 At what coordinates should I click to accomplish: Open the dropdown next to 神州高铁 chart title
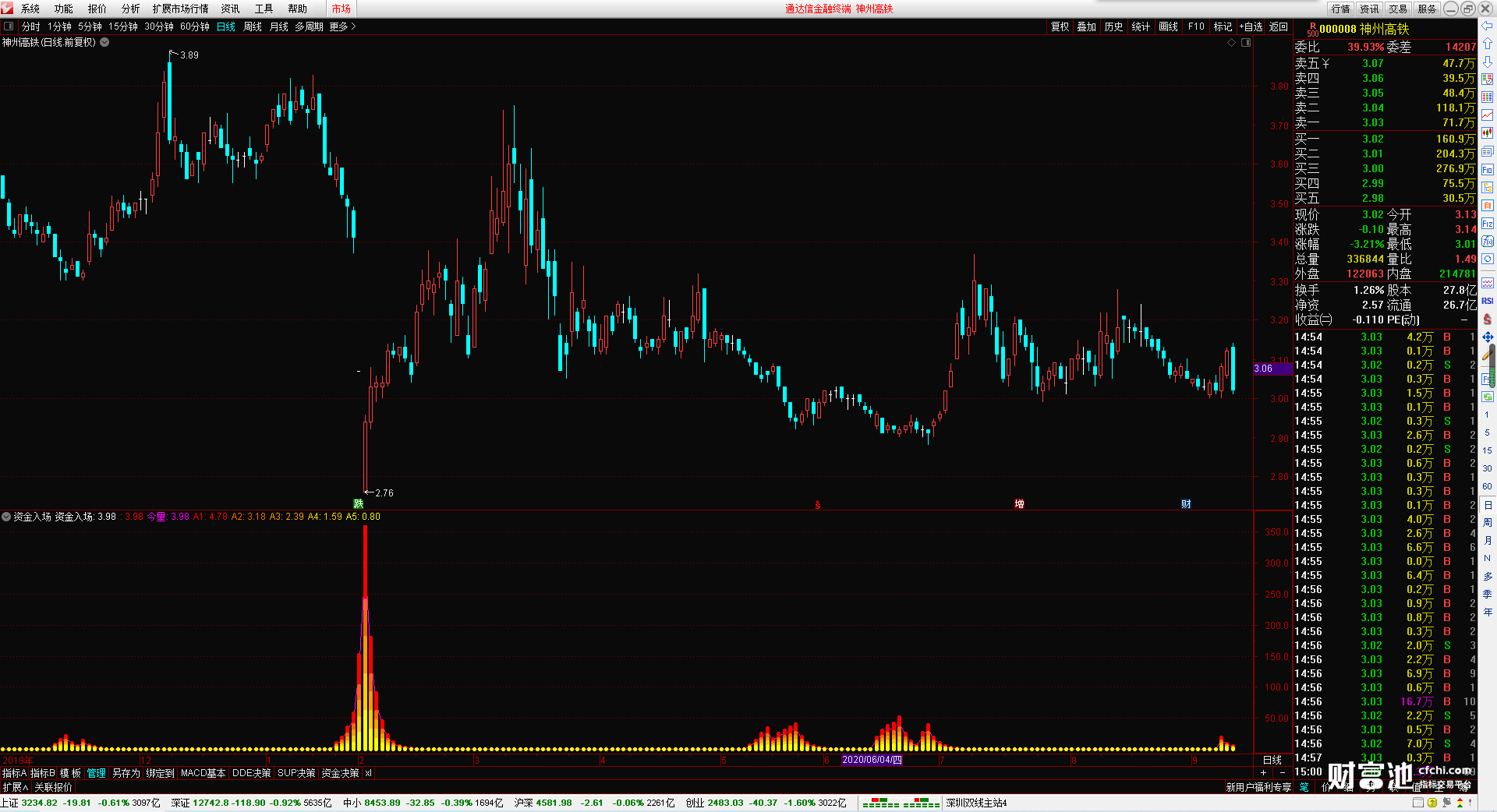coord(104,42)
